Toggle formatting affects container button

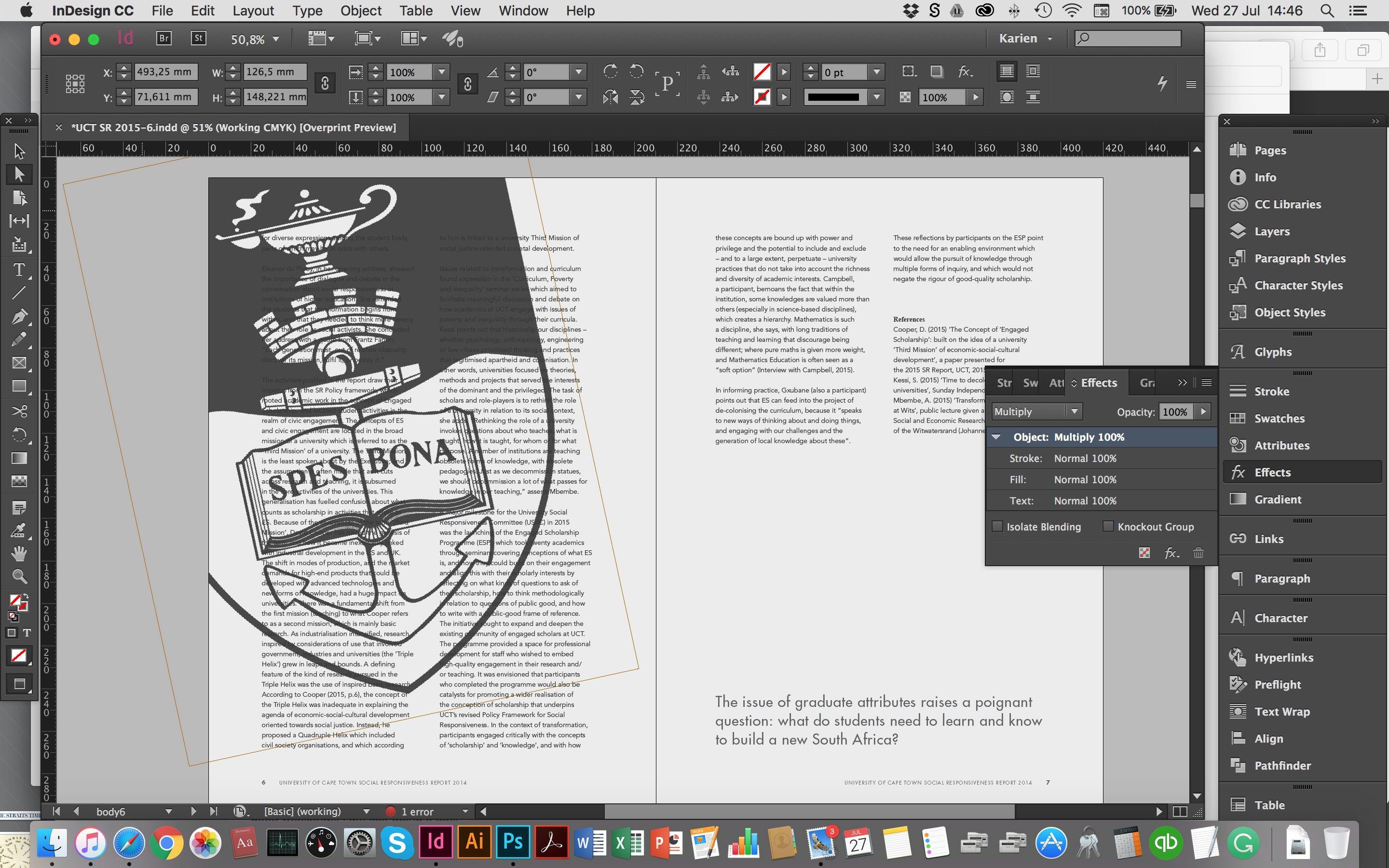pyautogui.click(x=12, y=633)
